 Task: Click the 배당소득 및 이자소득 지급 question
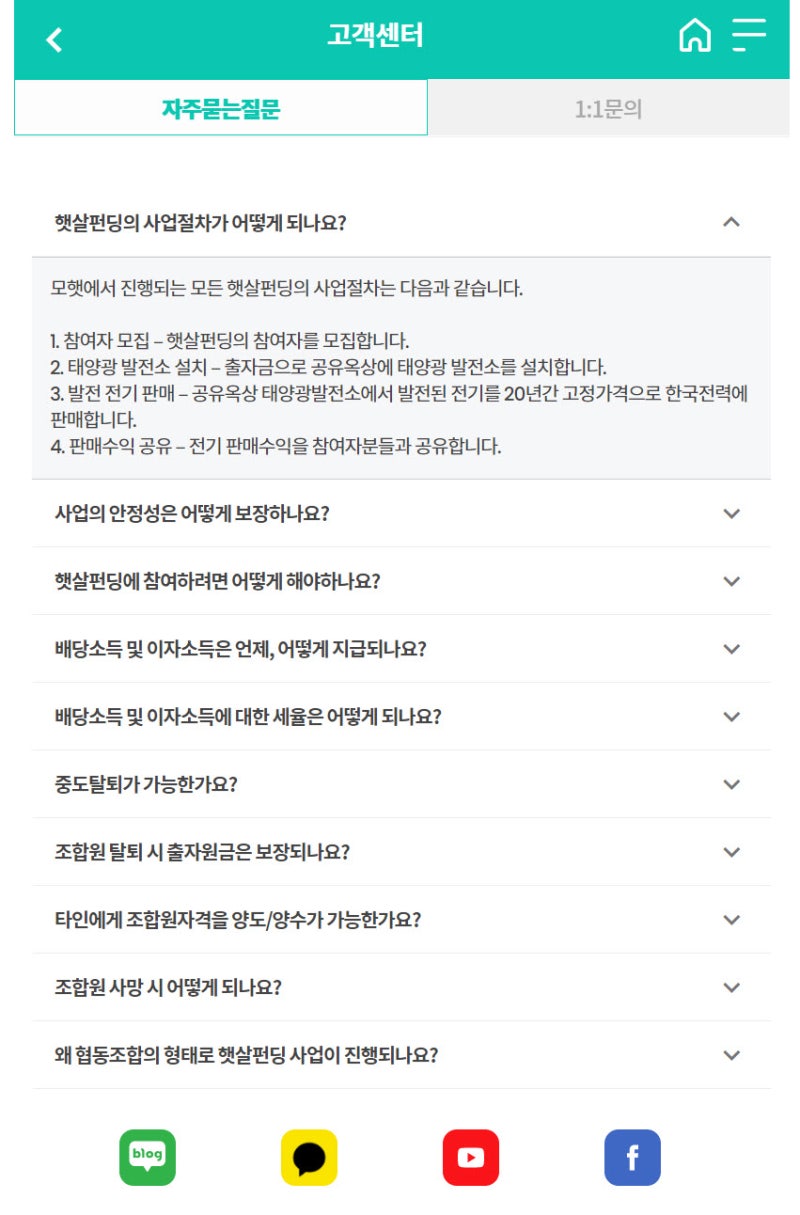tap(400, 648)
